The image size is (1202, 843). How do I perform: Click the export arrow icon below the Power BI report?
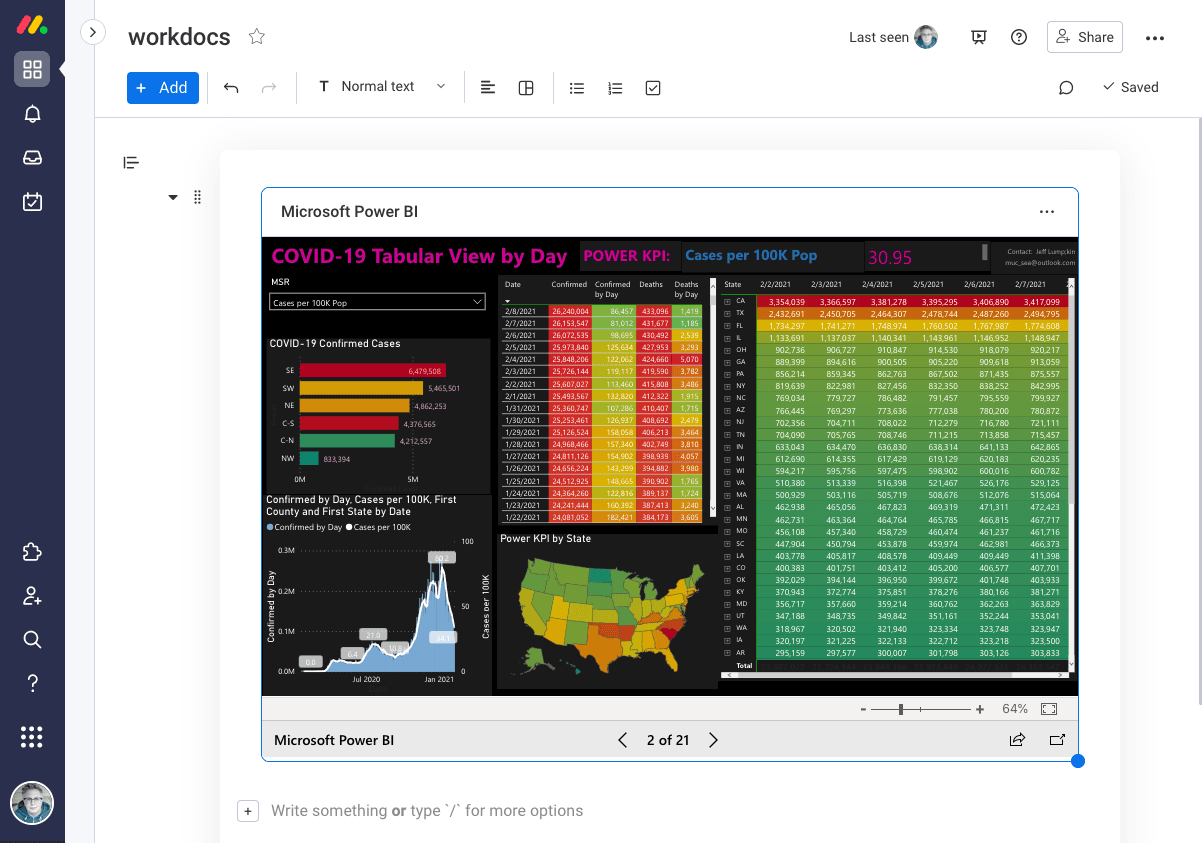point(1017,740)
